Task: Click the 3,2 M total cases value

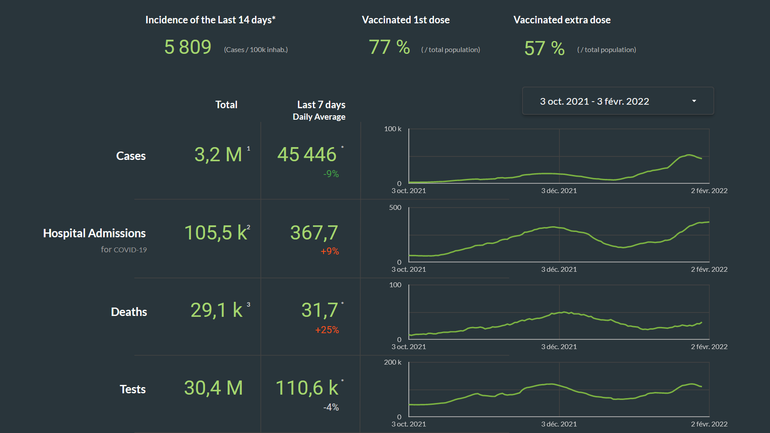Action: [218, 155]
